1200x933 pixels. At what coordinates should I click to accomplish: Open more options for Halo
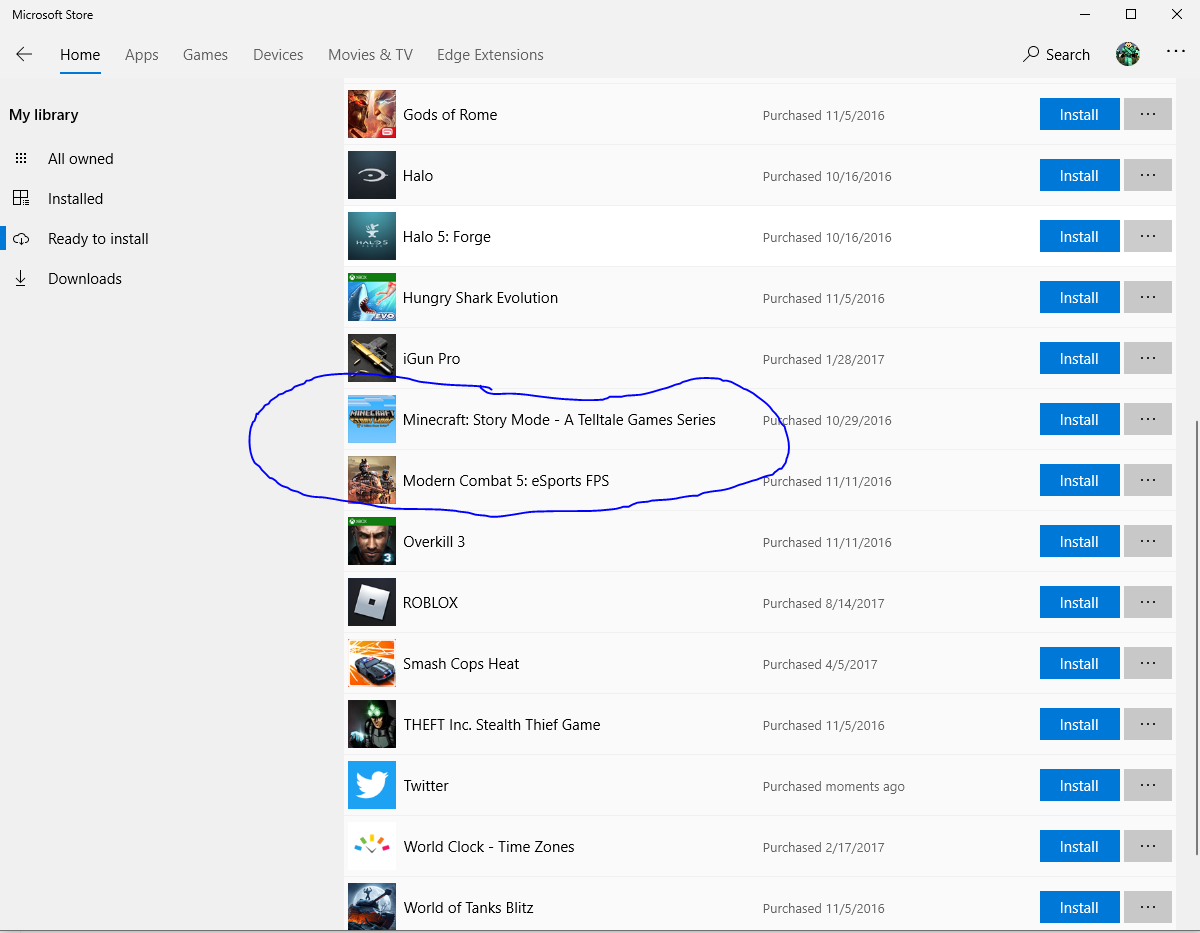(x=1148, y=176)
